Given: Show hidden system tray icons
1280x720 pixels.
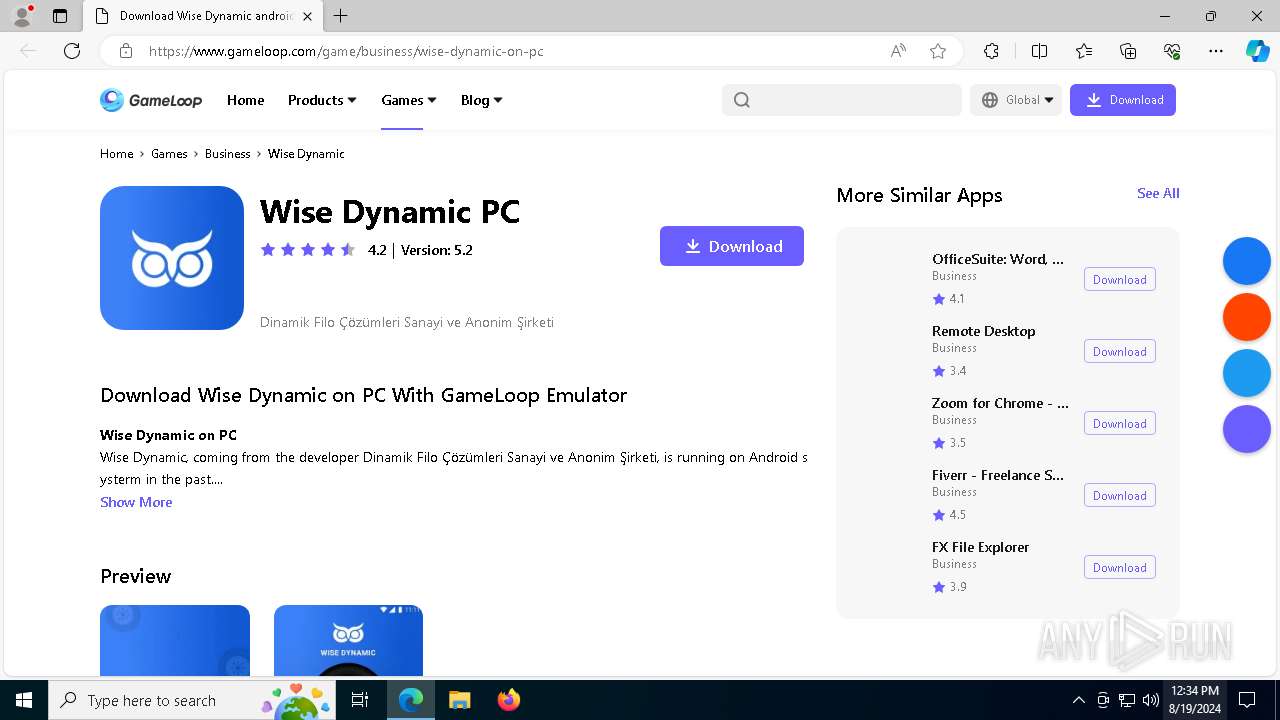Looking at the screenshot, I should (1078, 700).
